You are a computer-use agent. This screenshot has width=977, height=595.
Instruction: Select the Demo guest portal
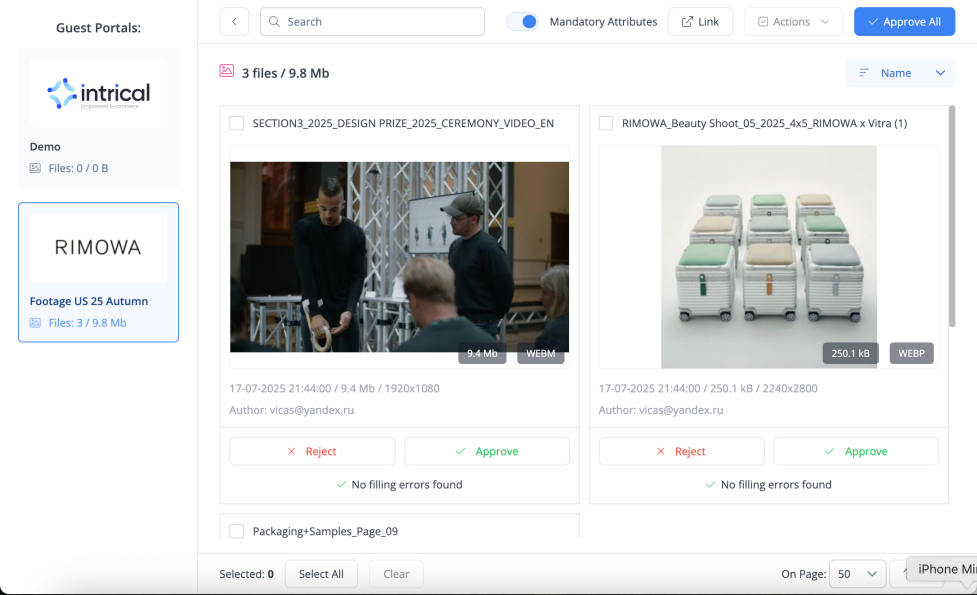click(98, 117)
